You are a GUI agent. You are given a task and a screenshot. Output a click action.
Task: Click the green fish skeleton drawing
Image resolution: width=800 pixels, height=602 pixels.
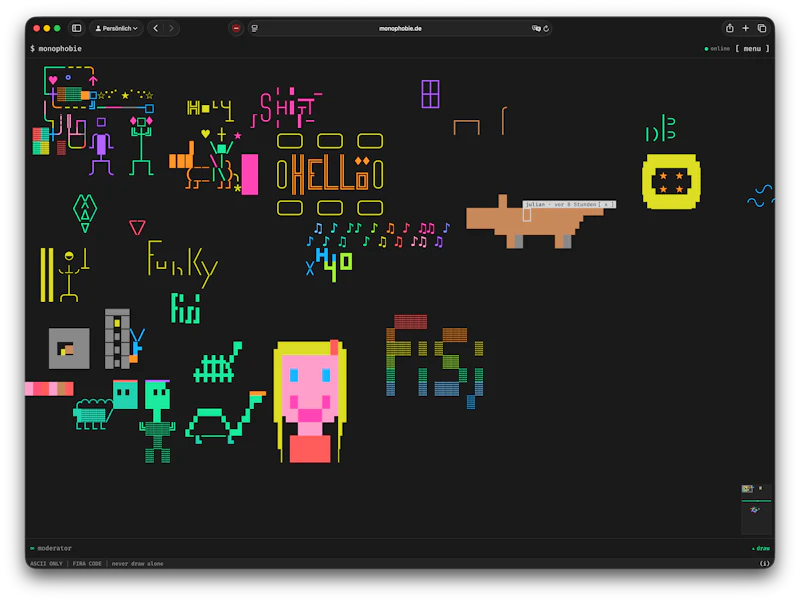tap(218, 362)
